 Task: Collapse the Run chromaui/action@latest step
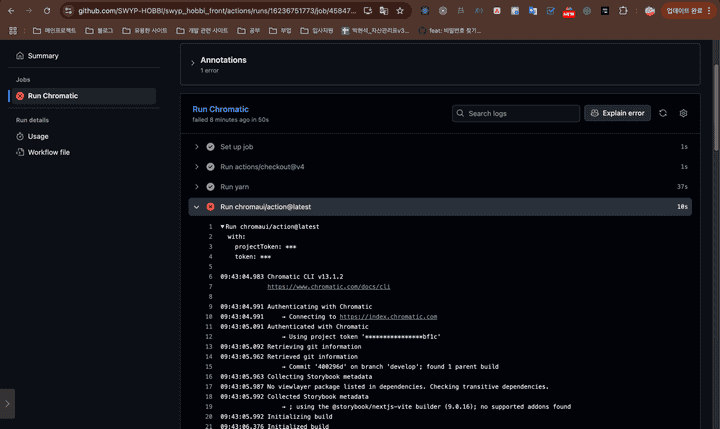tap(197, 207)
